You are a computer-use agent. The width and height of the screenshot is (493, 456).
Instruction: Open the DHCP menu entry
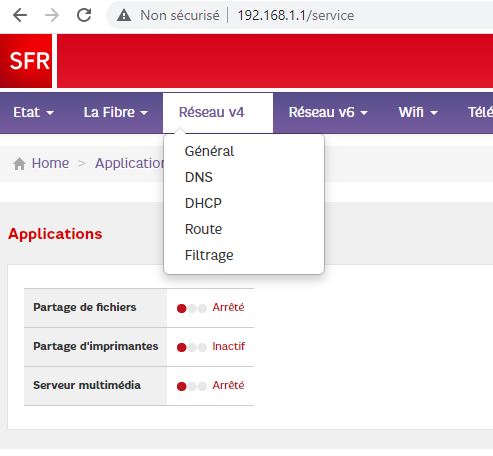[203, 203]
